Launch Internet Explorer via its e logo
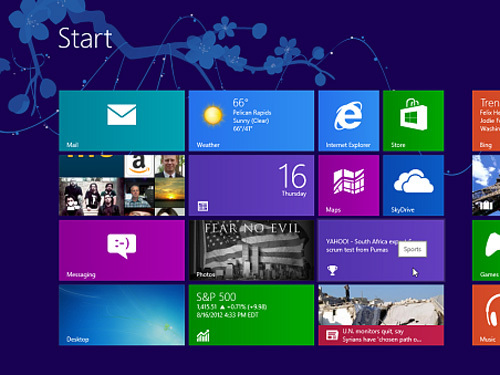 (348, 116)
